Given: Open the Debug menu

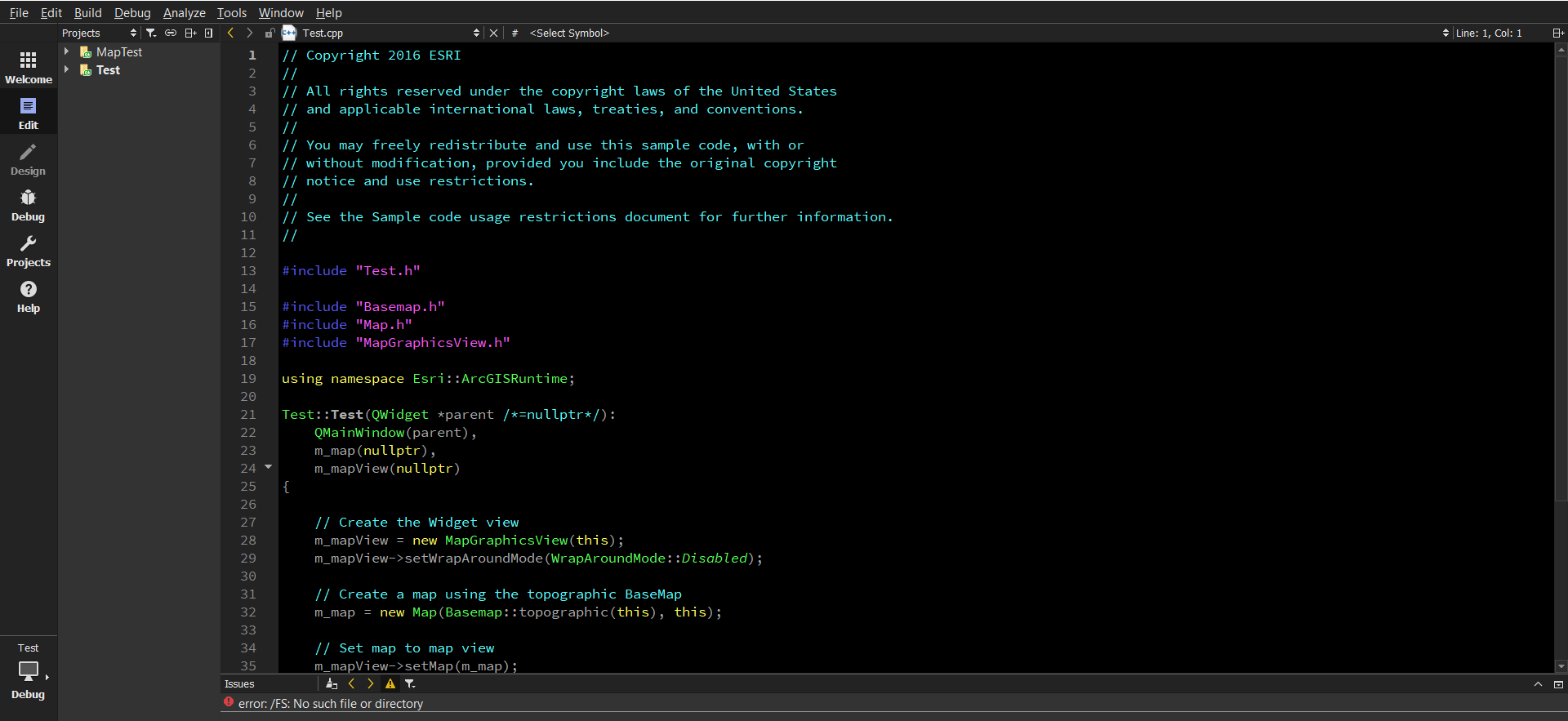Looking at the screenshot, I should coord(132,12).
